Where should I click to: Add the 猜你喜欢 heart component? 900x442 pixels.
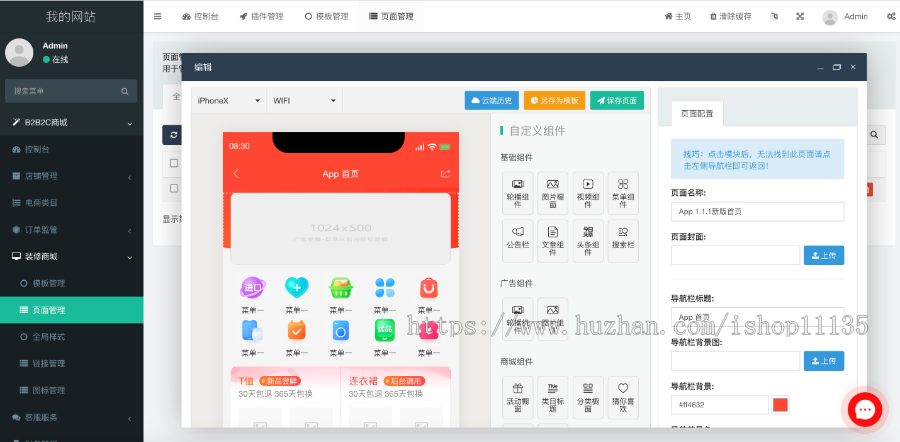623,398
